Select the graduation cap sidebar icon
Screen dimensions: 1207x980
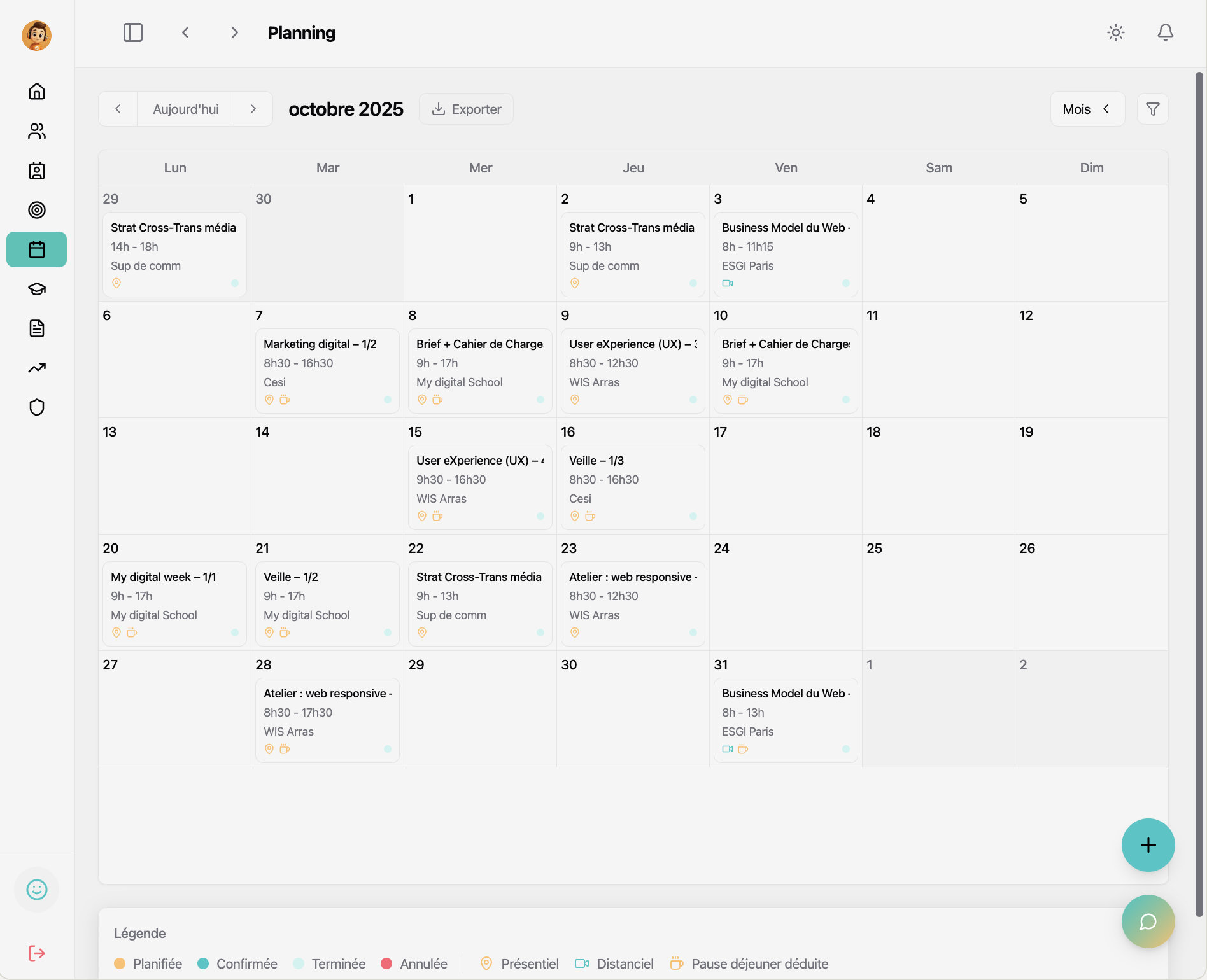click(x=36, y=289)
